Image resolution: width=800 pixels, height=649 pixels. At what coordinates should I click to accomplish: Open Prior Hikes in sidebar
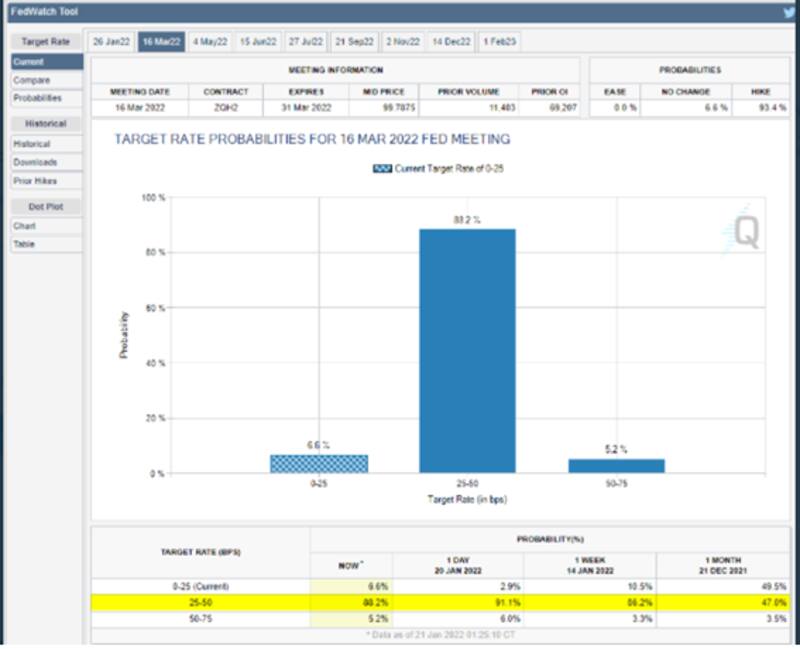pos(35,181)
